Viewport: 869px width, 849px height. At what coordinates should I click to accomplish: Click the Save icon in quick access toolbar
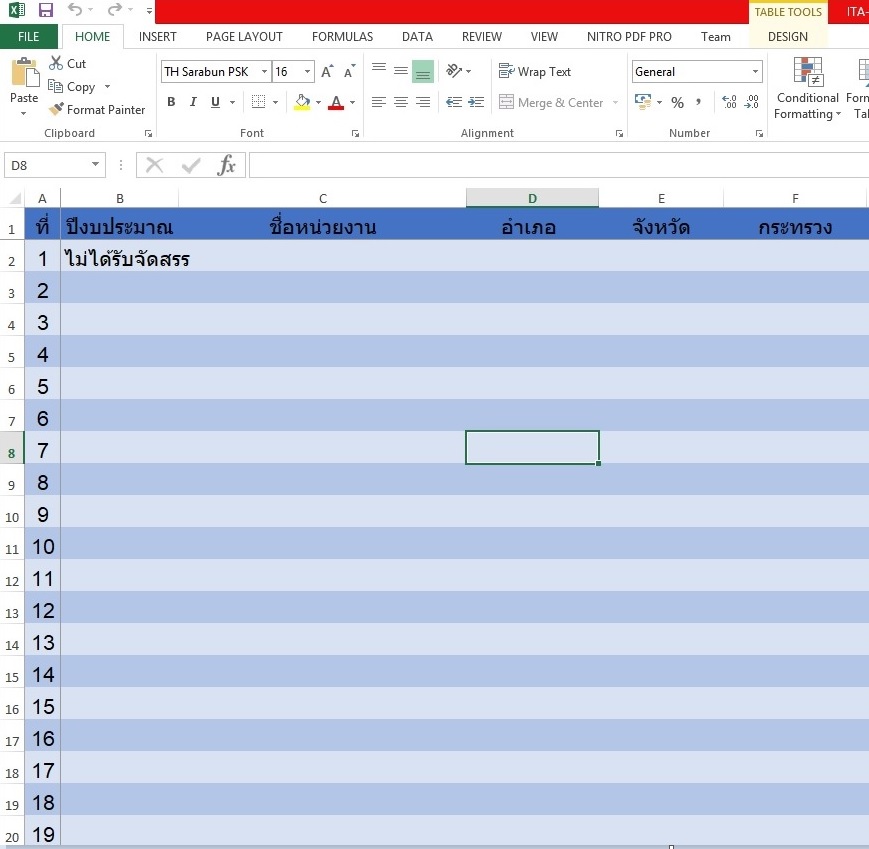45,11
